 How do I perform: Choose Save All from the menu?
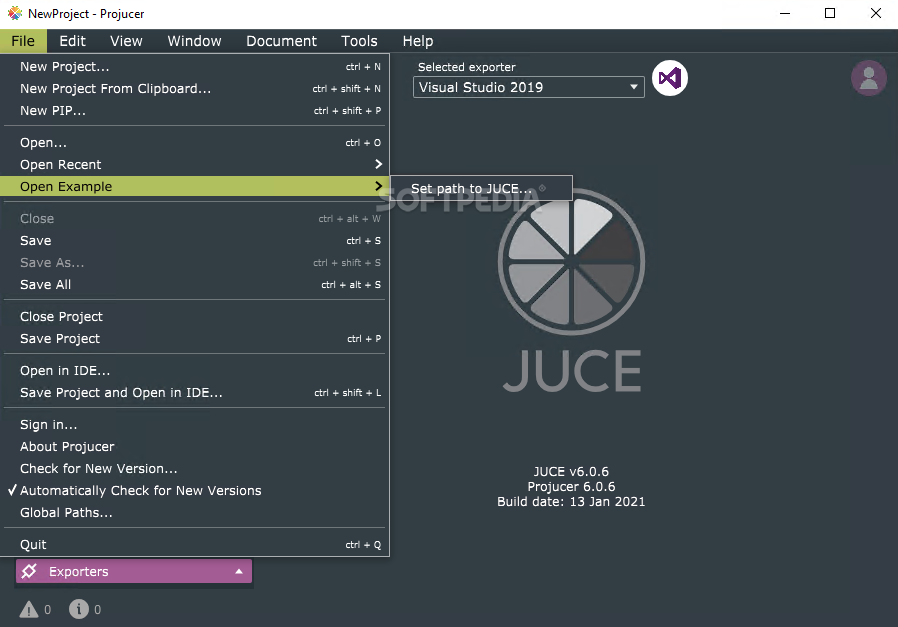(195, 285)
